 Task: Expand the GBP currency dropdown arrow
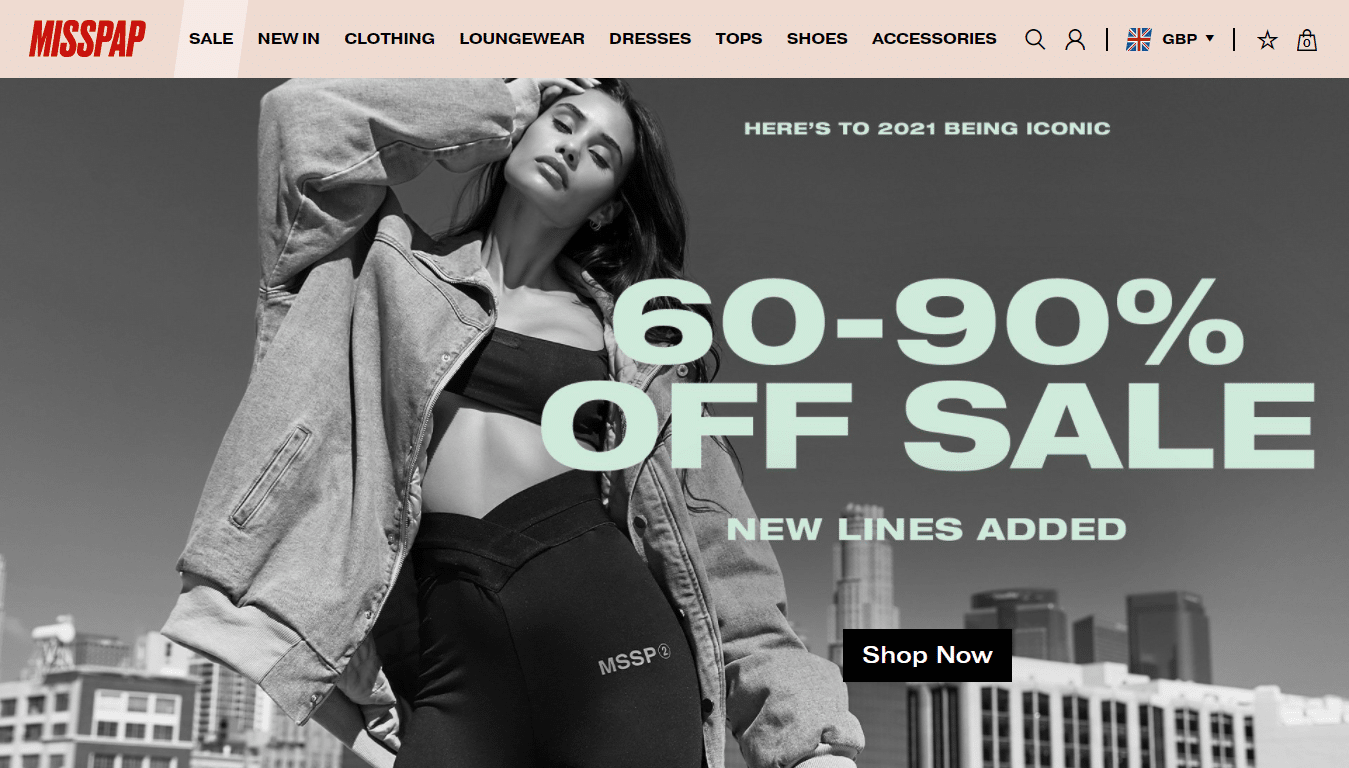1209,38
